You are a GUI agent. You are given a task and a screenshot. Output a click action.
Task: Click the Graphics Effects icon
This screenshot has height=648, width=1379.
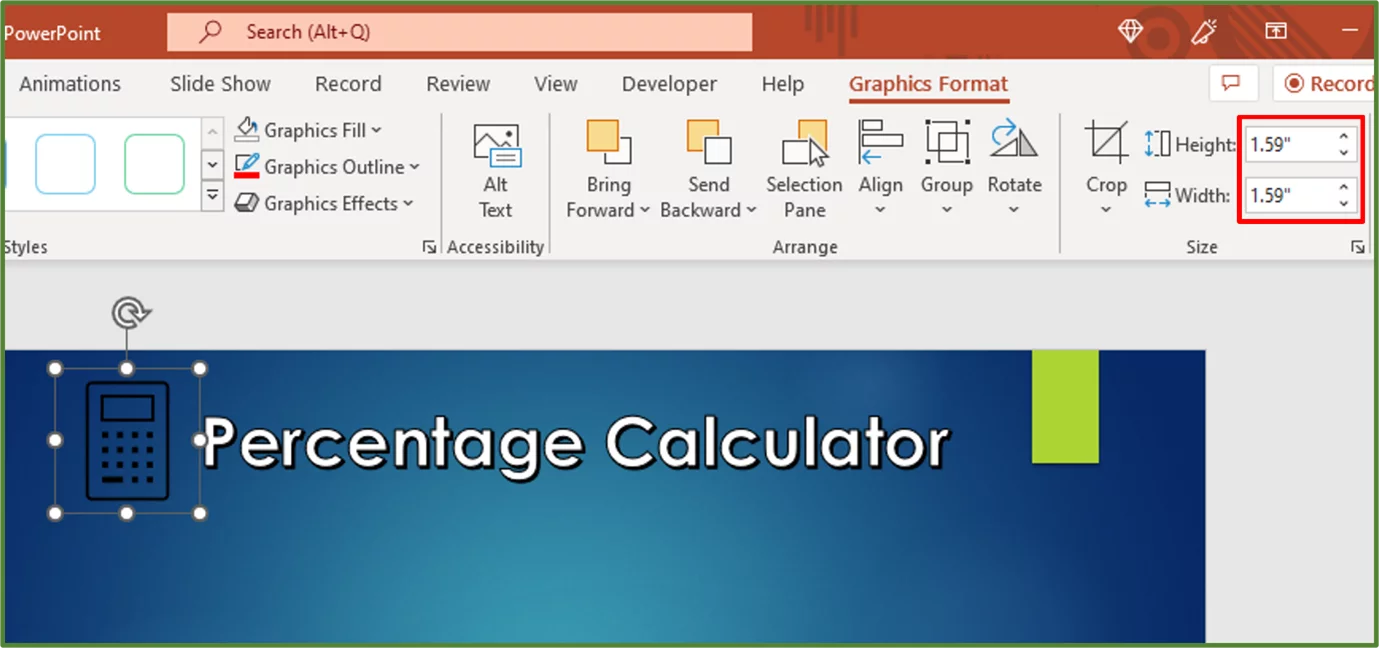[246, 203]
